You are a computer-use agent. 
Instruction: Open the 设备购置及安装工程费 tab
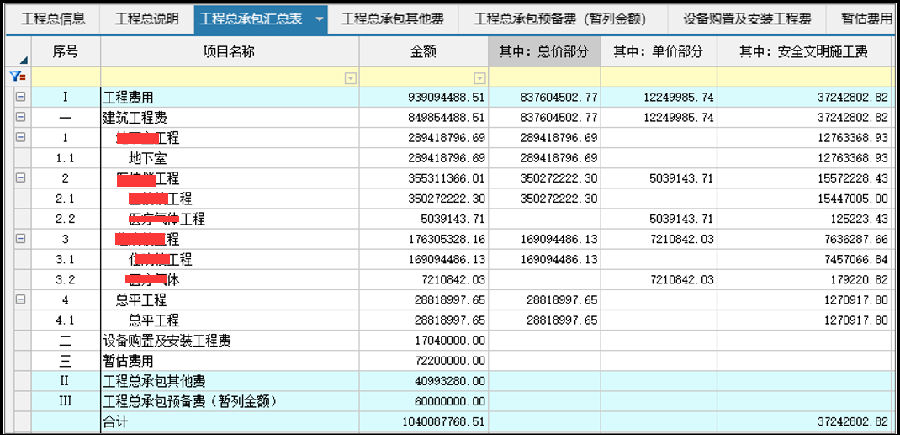(x=748, y=19)
